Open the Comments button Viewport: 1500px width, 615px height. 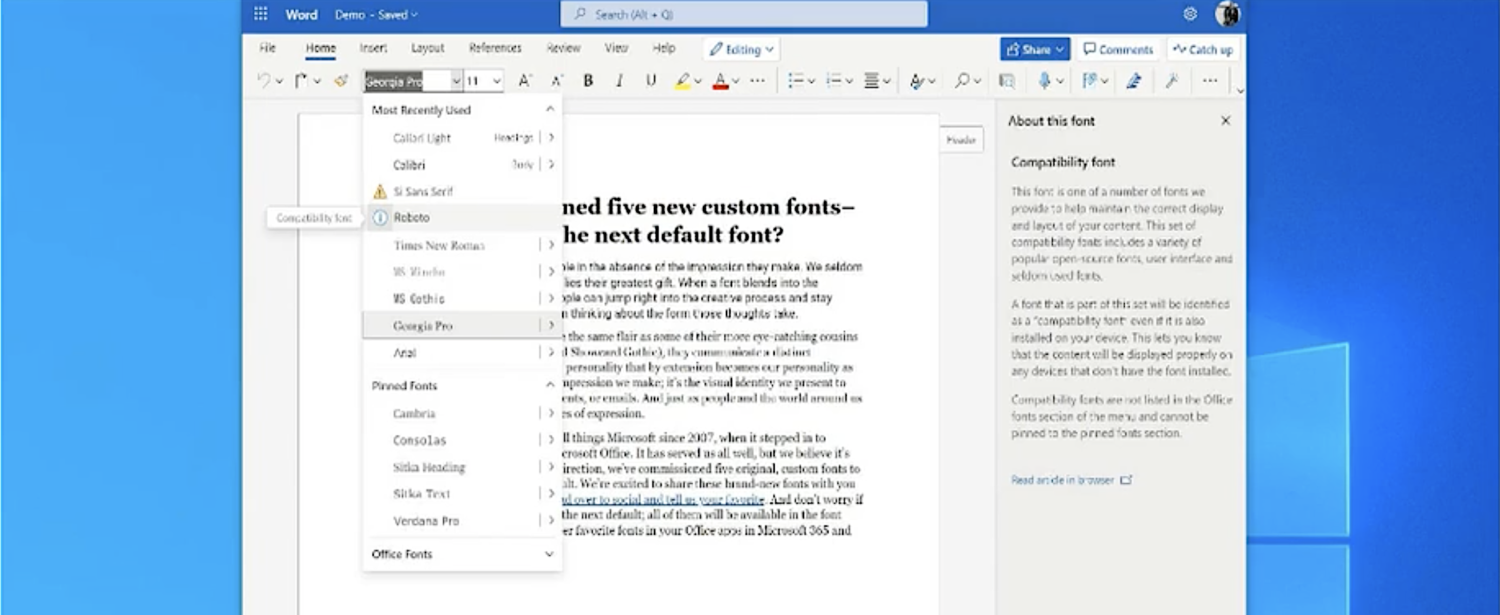1118,49
